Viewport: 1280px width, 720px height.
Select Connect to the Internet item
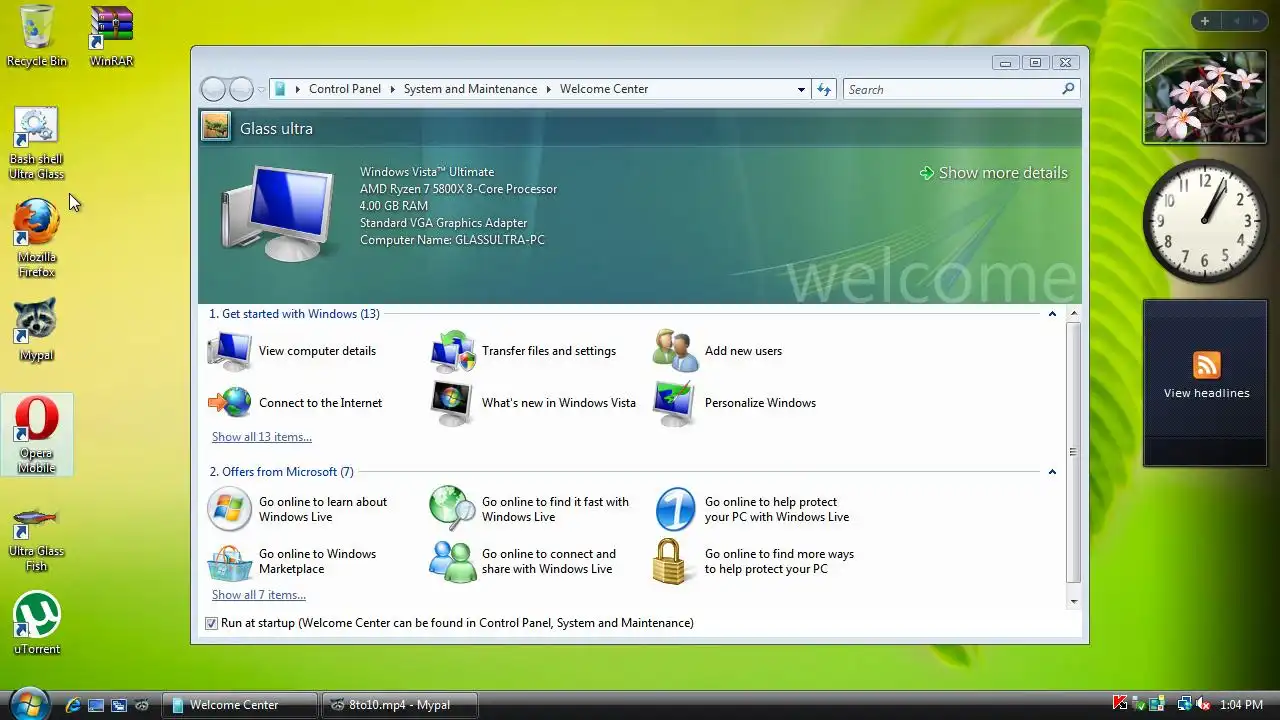[295, 403]
